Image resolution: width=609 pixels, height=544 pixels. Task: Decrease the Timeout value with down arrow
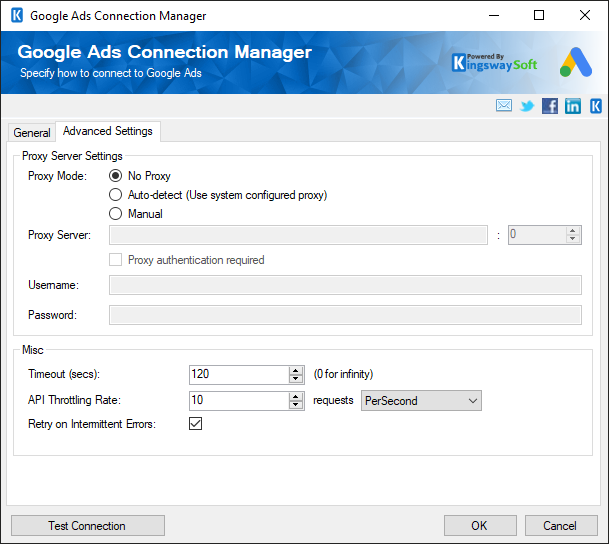click(296, 379)
